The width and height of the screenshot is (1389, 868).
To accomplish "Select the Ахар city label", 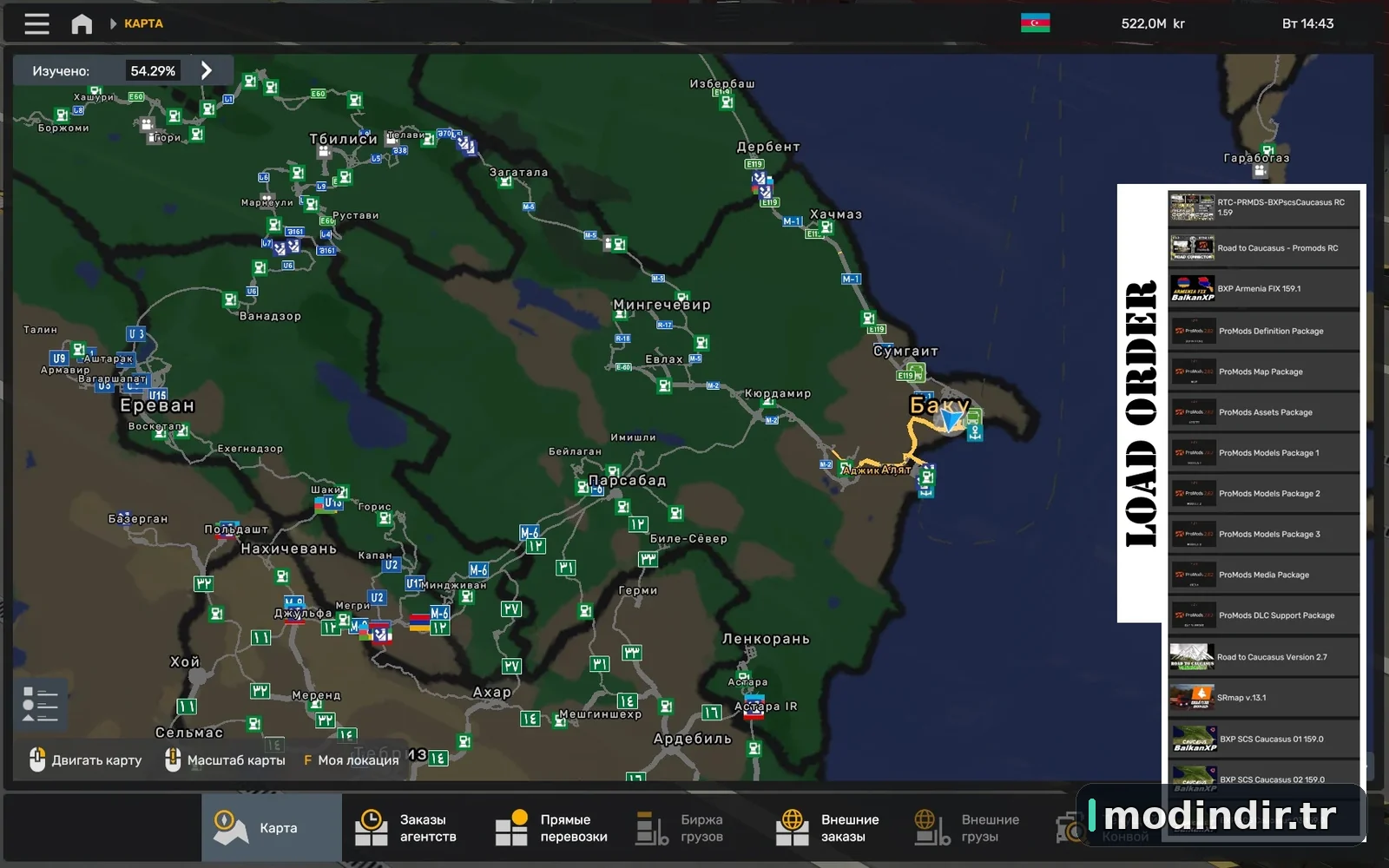I will [491, 692].
